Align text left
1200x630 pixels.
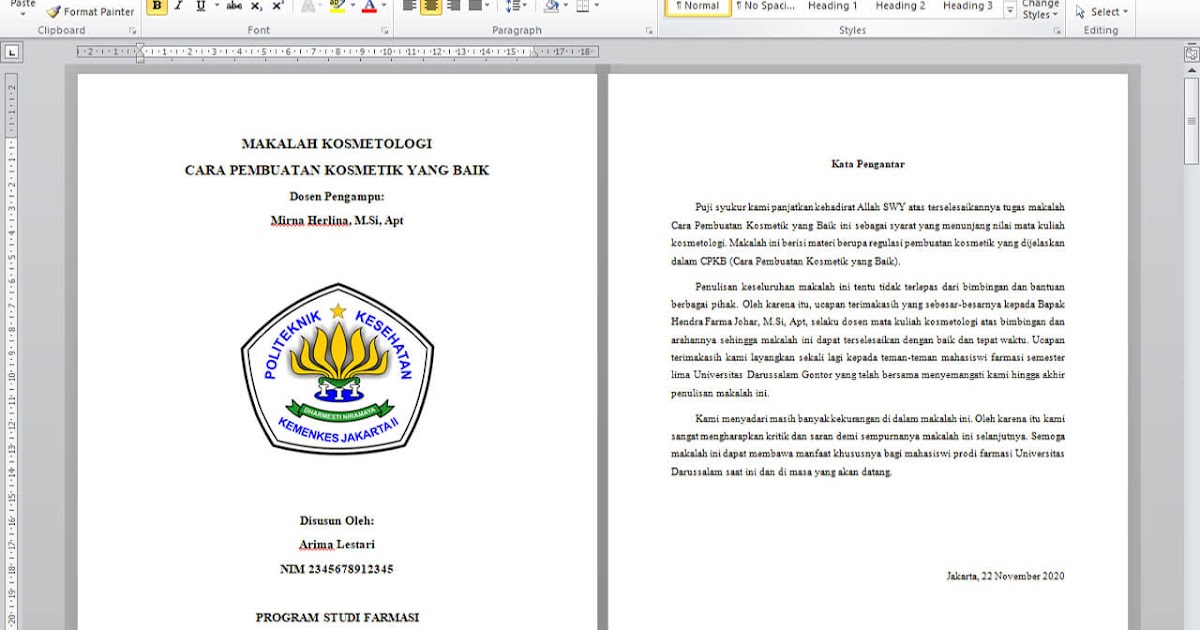pyautogui.click(x=410, y=6)
